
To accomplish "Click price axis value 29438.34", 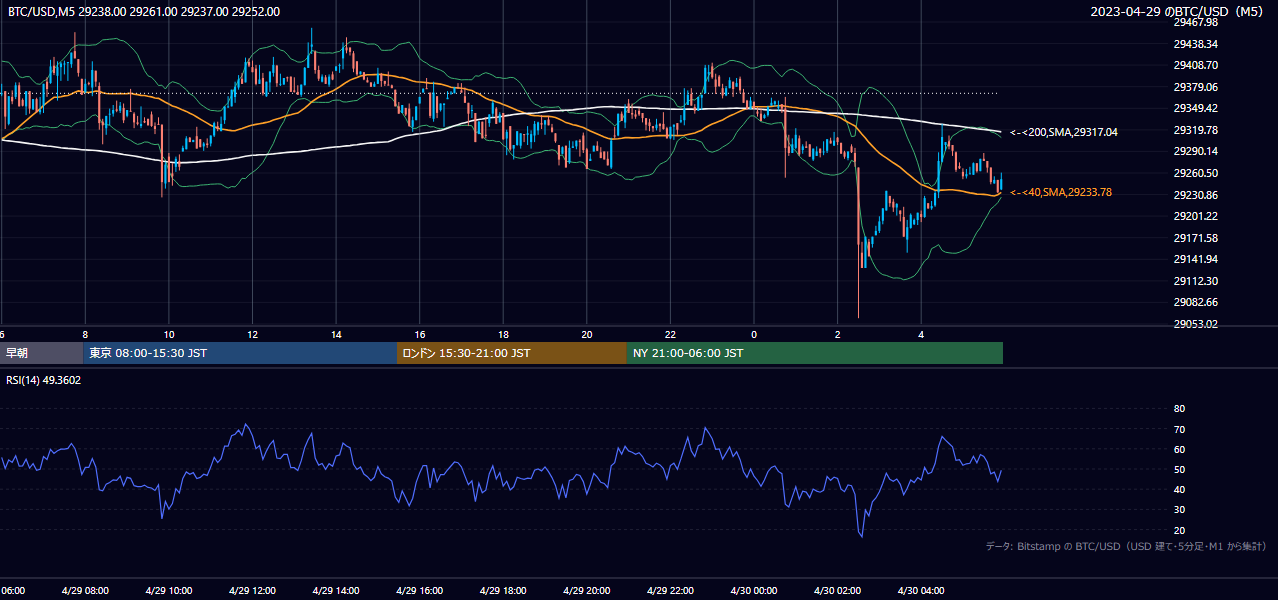I will pos(1195,44).
